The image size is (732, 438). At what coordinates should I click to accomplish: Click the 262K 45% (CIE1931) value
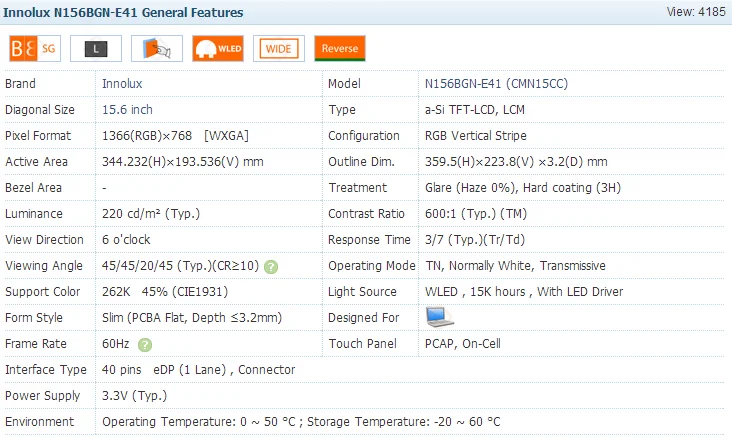point(165,292)
